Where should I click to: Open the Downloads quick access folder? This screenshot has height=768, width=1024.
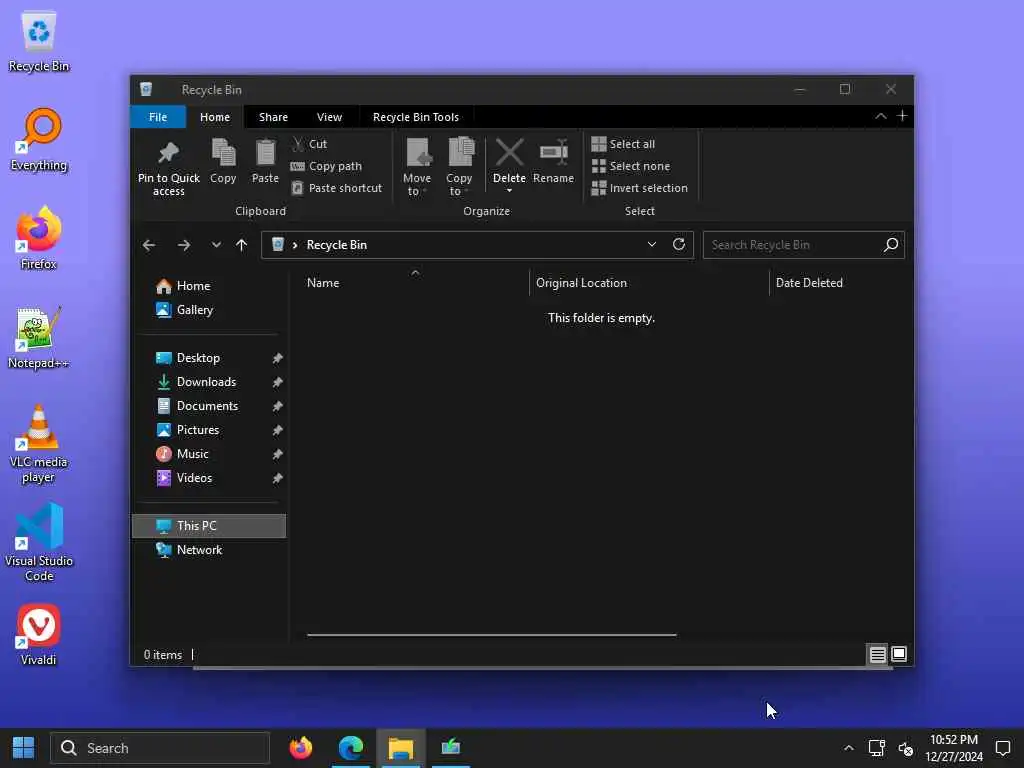pos(209,382)
